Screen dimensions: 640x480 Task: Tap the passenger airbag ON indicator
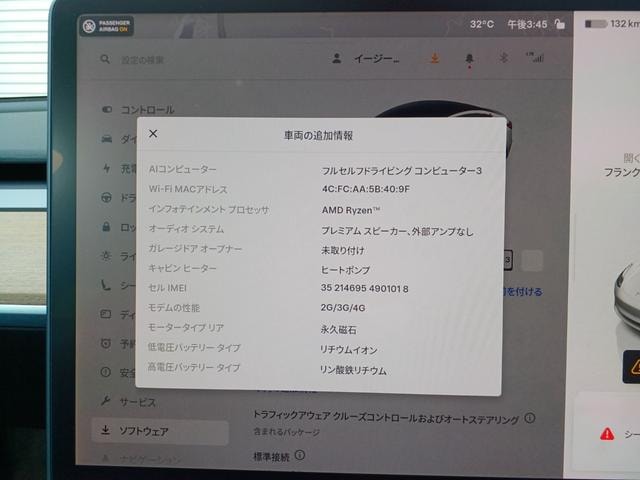pos(106,26)
